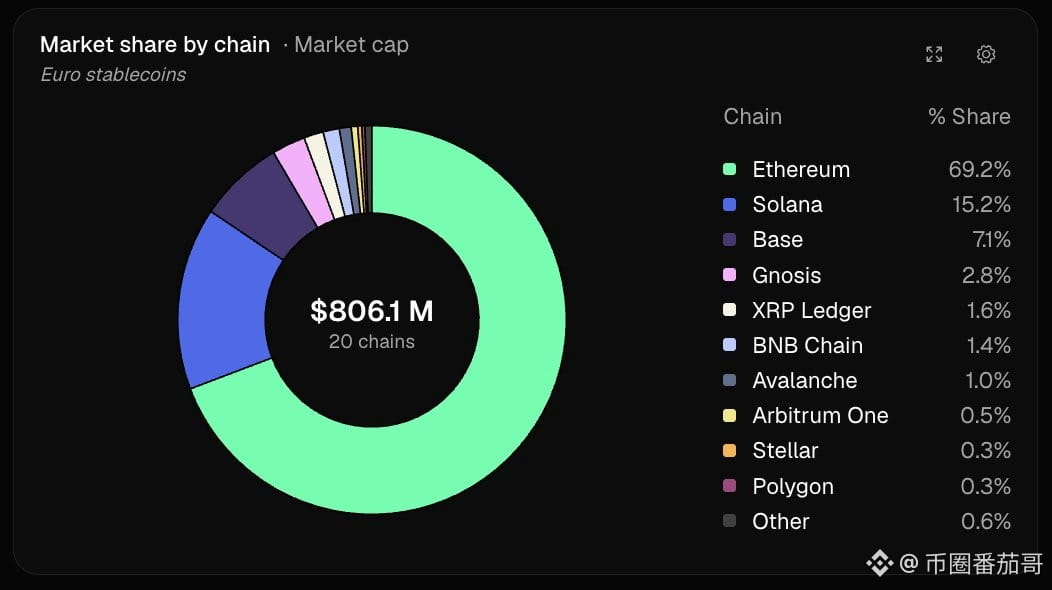This screenshot has width=1052, height=590.
Task: Select the Other legend entry
Action: (866, 521)
